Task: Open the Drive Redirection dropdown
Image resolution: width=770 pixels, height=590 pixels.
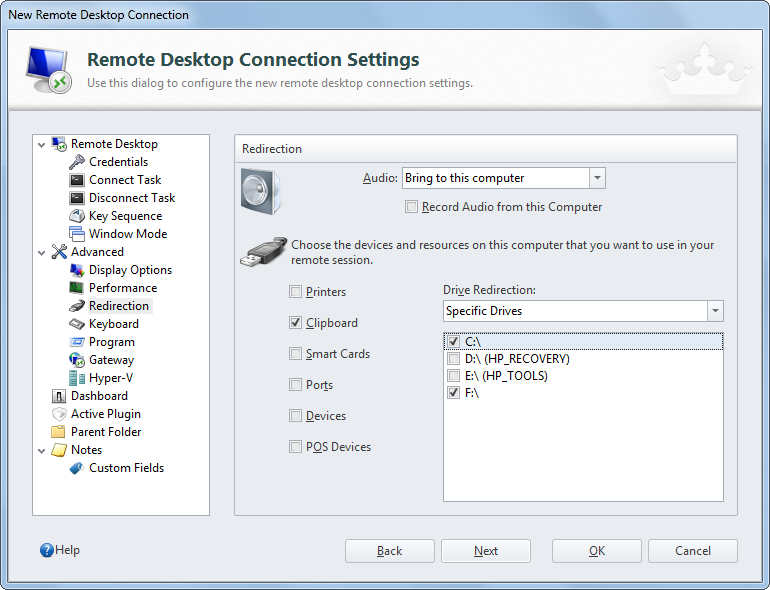Action: [714, 311]
